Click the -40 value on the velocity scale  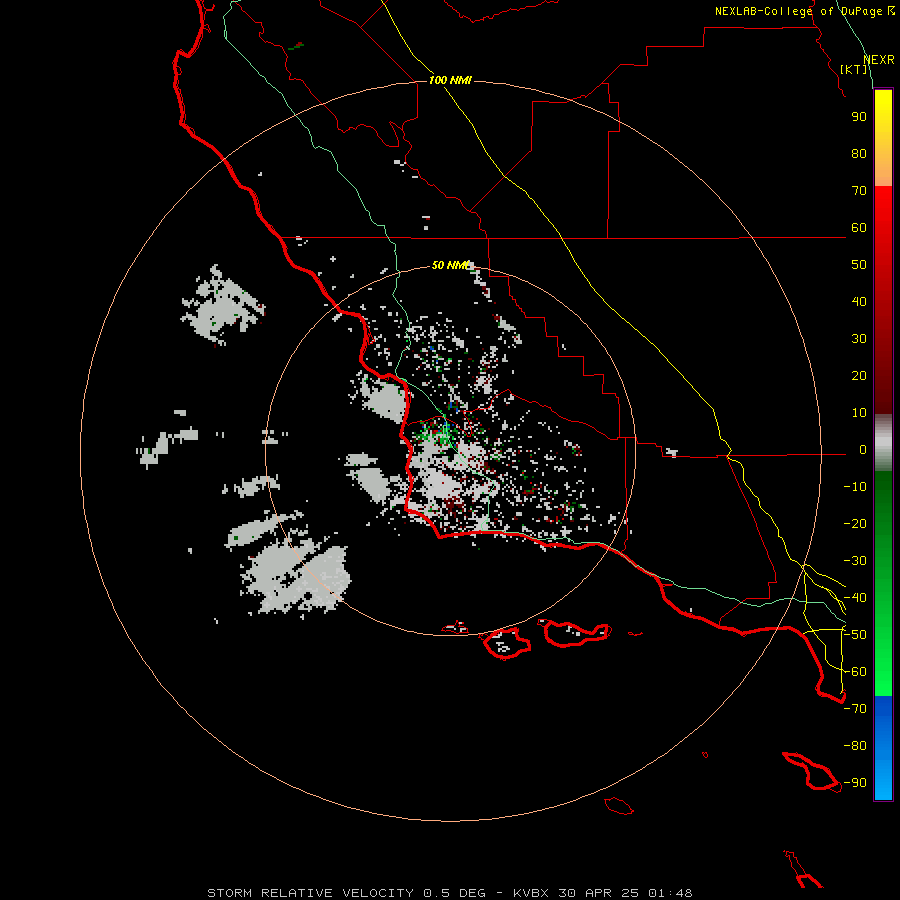(855, 598)
